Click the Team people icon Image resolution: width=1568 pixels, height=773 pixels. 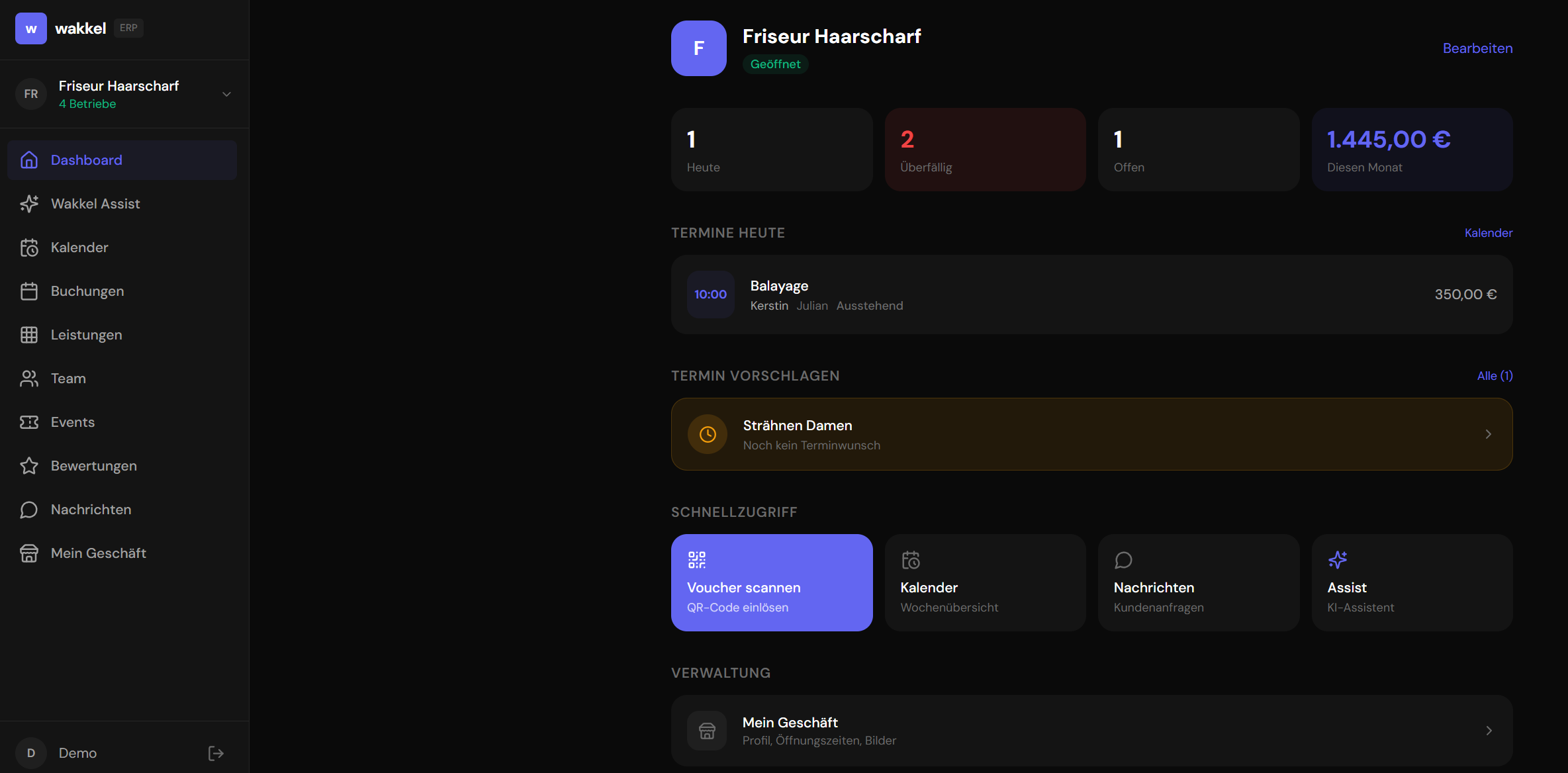pos(30,378)
